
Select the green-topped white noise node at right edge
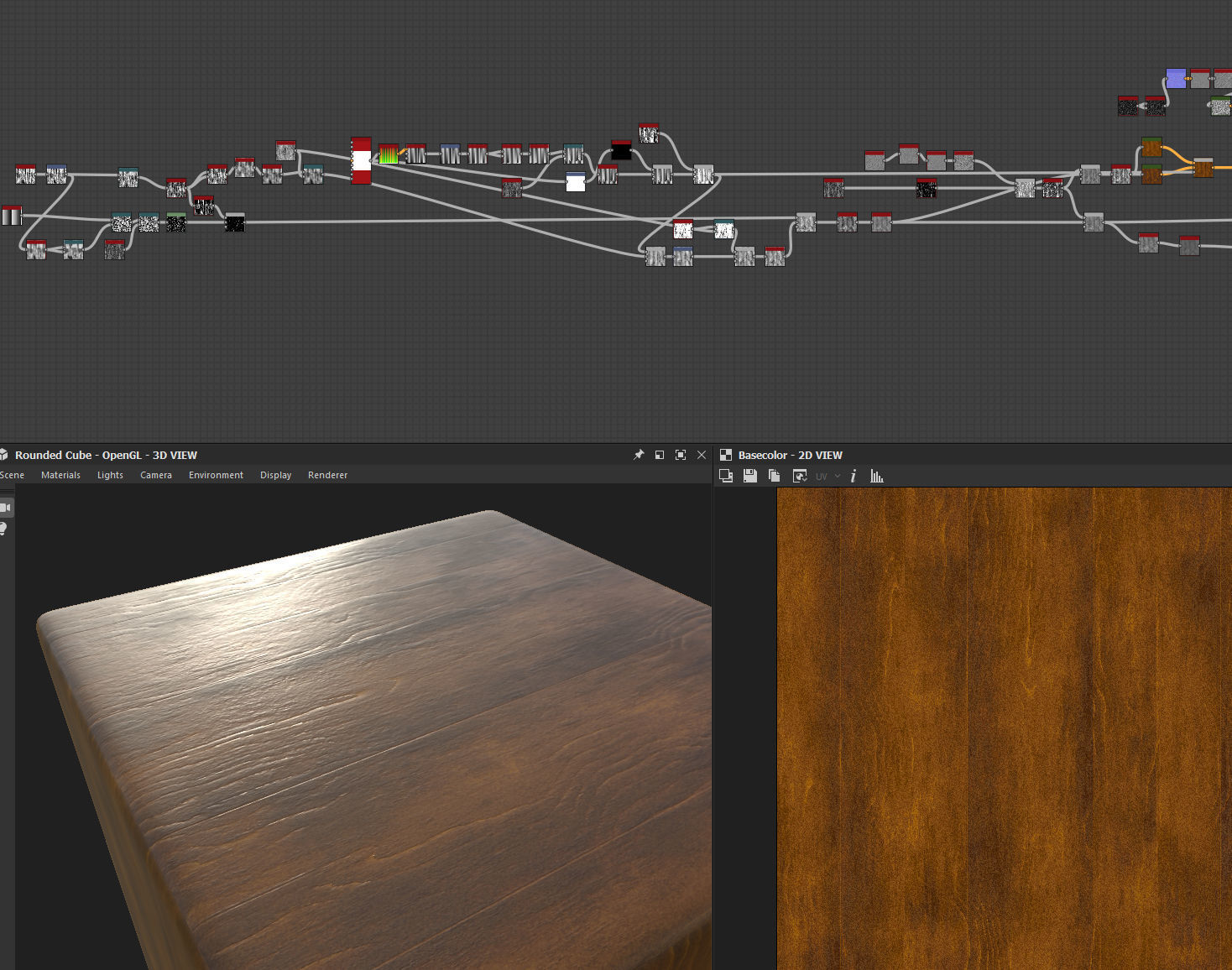[1222, 106]
